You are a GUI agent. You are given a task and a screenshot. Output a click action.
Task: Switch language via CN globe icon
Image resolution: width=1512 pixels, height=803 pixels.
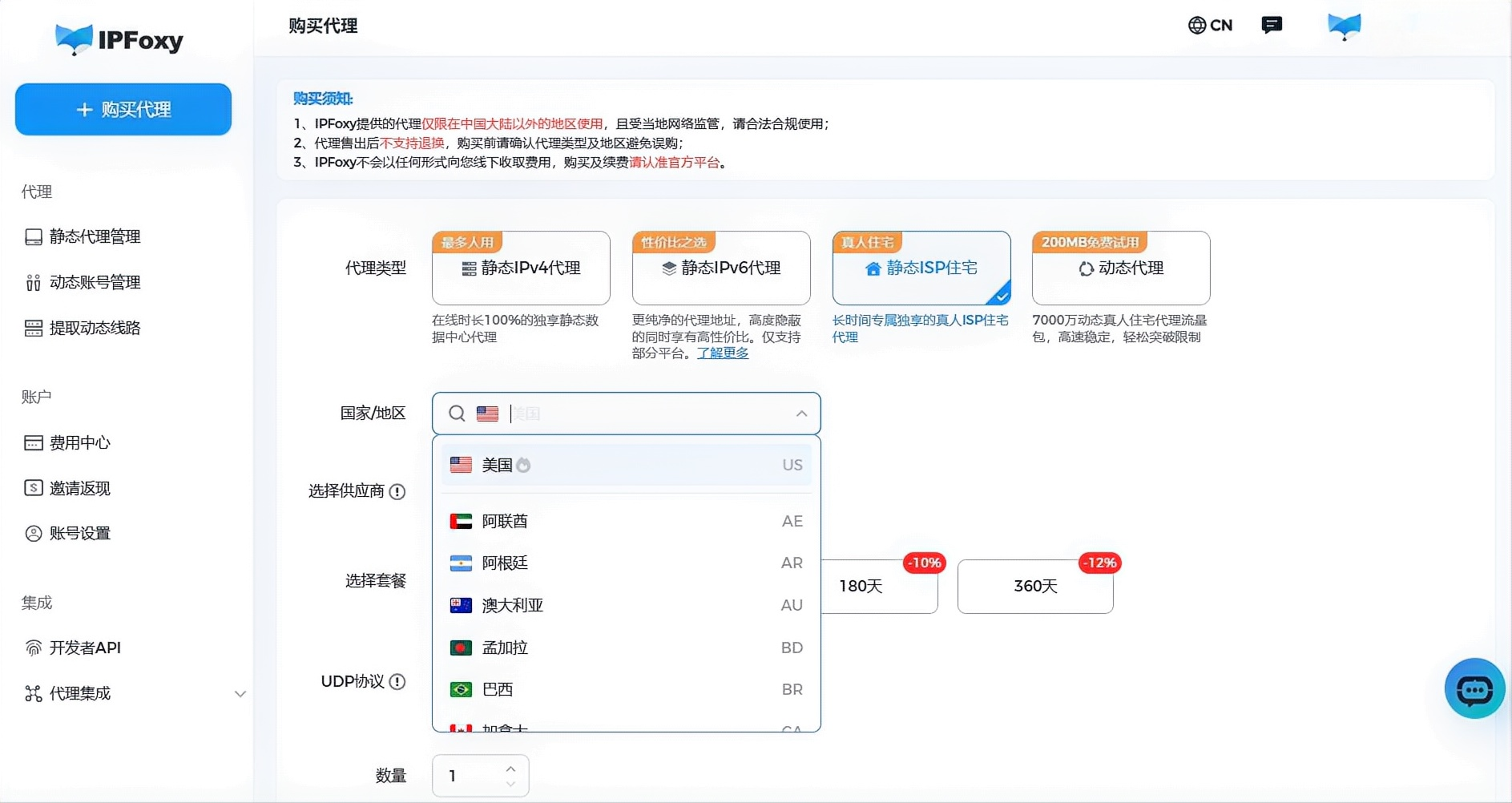(1210, 26)
